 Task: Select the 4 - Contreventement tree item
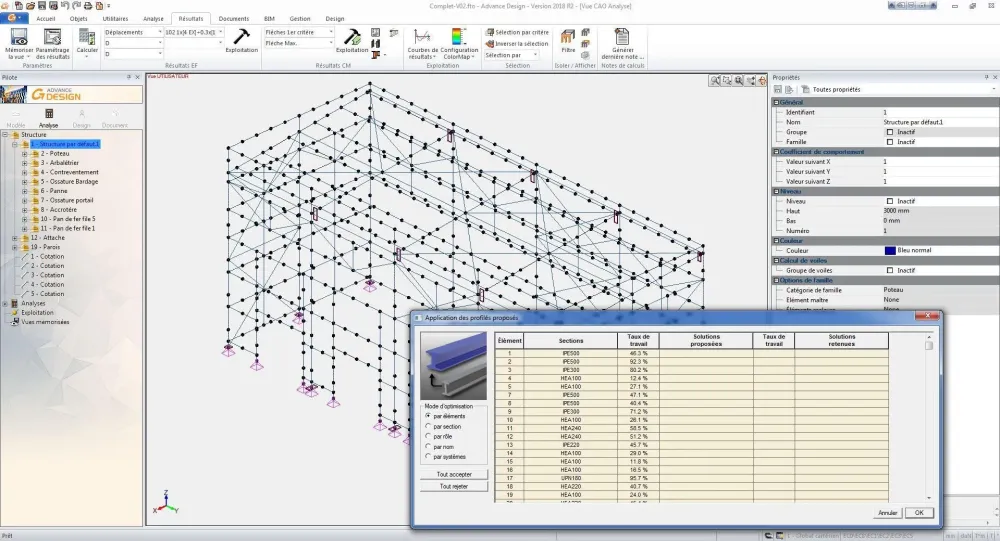(70, 172)
